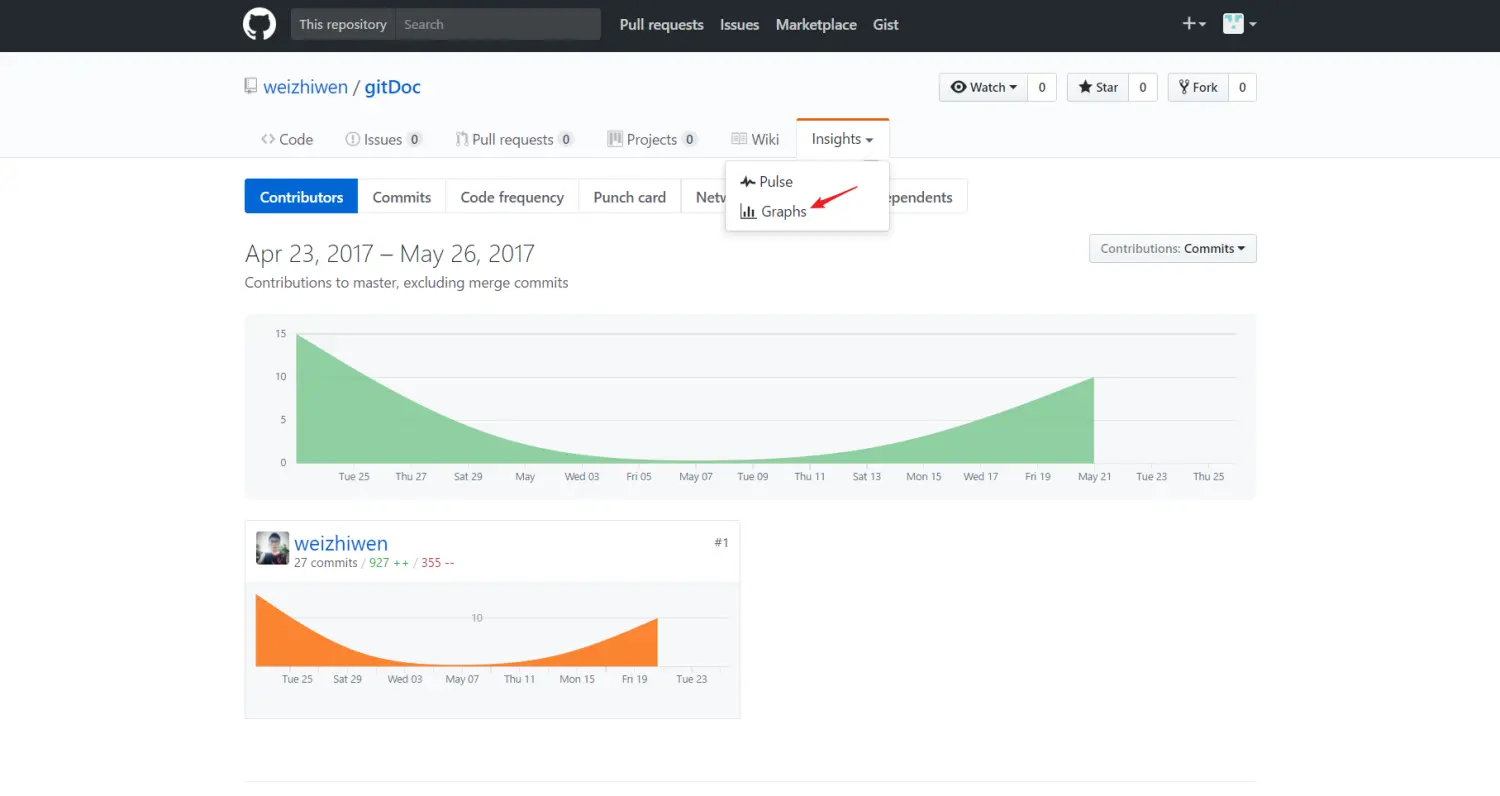Open gitDoc repository link
The height and width of the screenshot is (796, 1500).
click(x=392, y=87)
